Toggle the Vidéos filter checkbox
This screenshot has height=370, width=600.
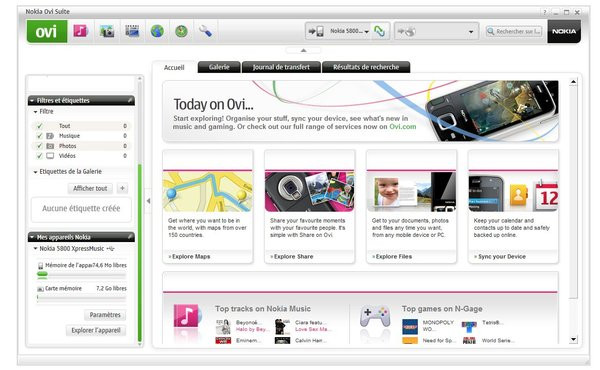pos(39,156)
